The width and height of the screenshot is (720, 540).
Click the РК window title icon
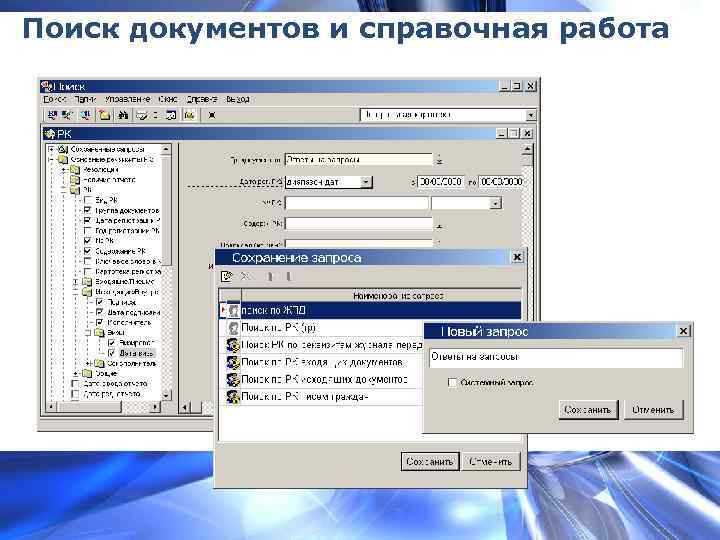coord(50,134)
